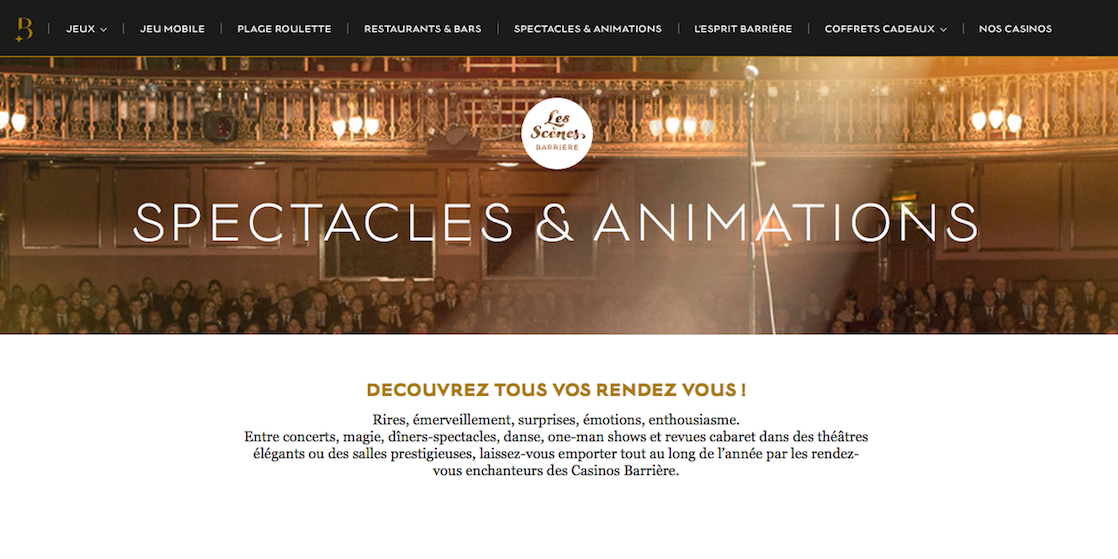Click the paragraph mentioning Casinos Barrière
The width and height of the screenshot is (1118, 559).
(556, 445)
